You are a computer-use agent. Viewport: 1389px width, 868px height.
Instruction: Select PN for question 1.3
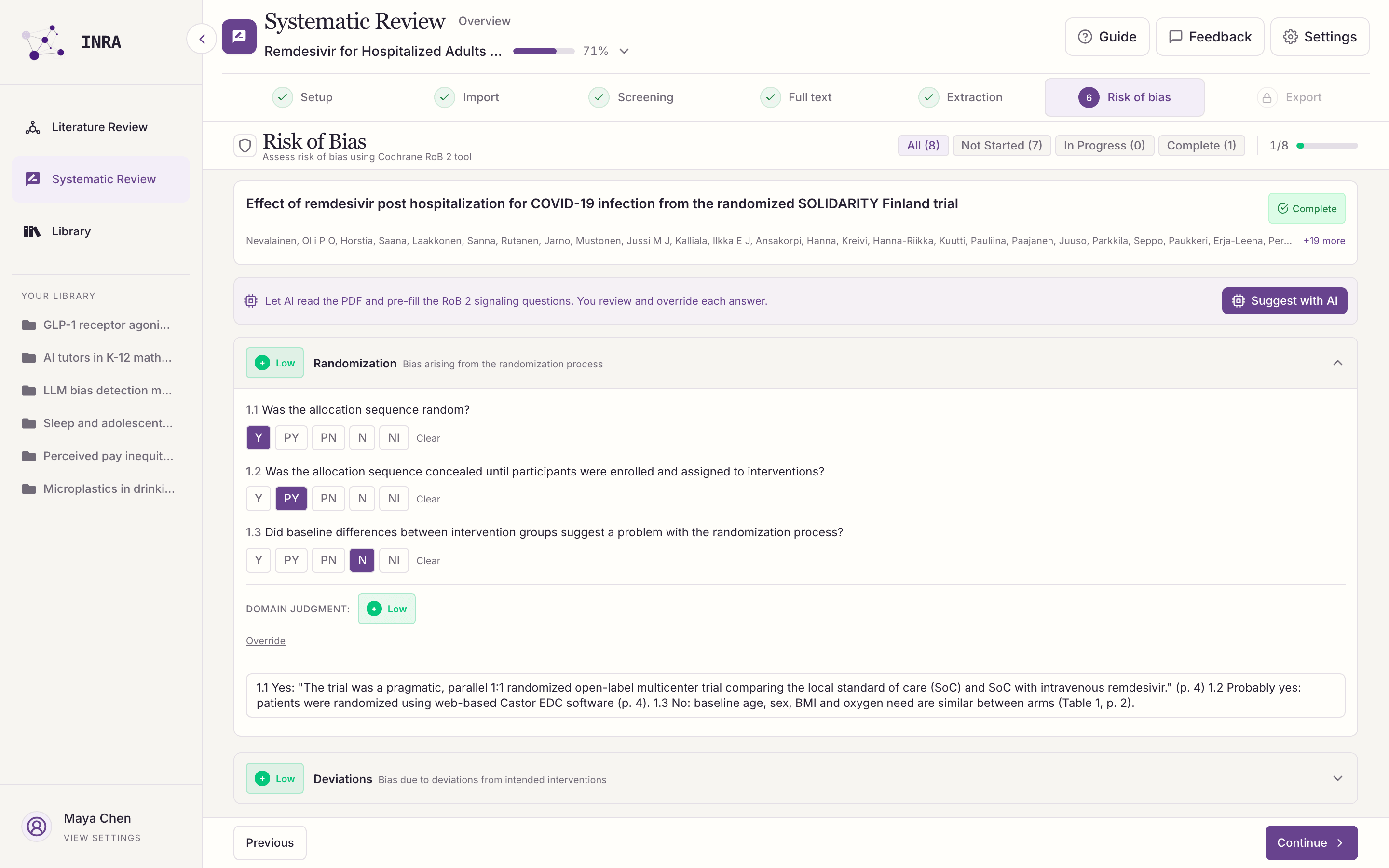328,560
